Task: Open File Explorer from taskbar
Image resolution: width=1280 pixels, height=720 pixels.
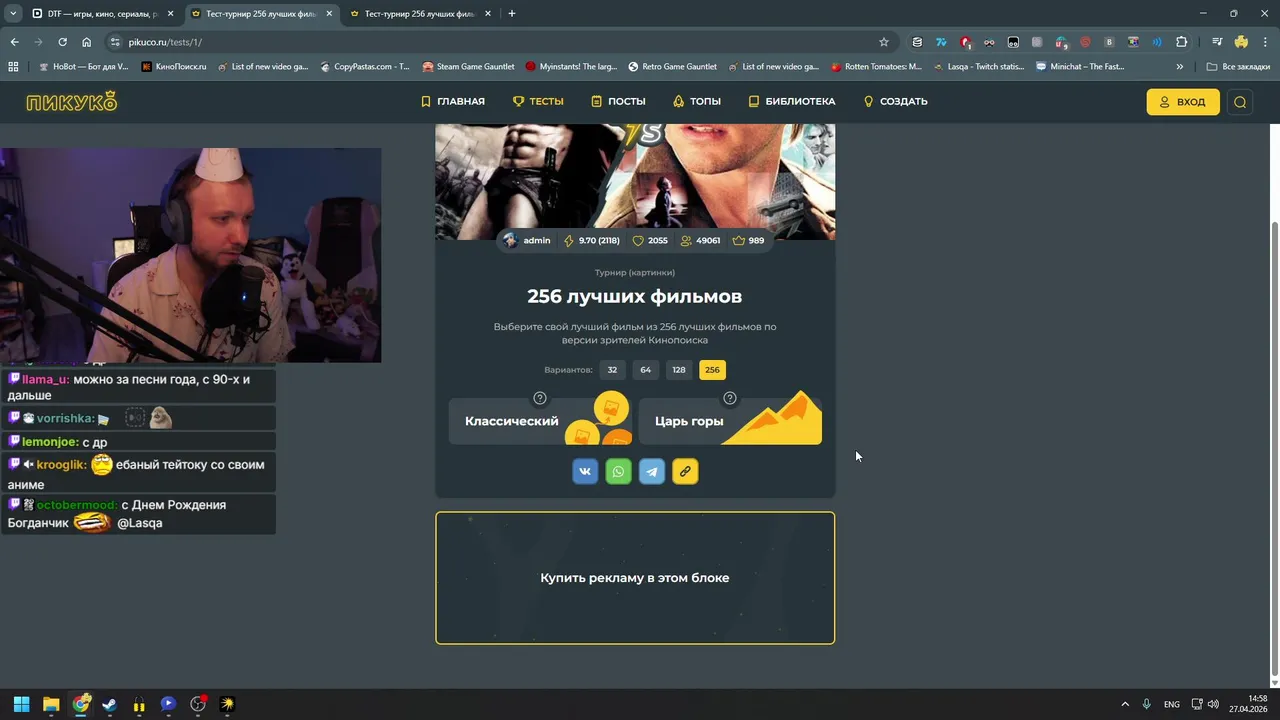Action: point(51,704)
